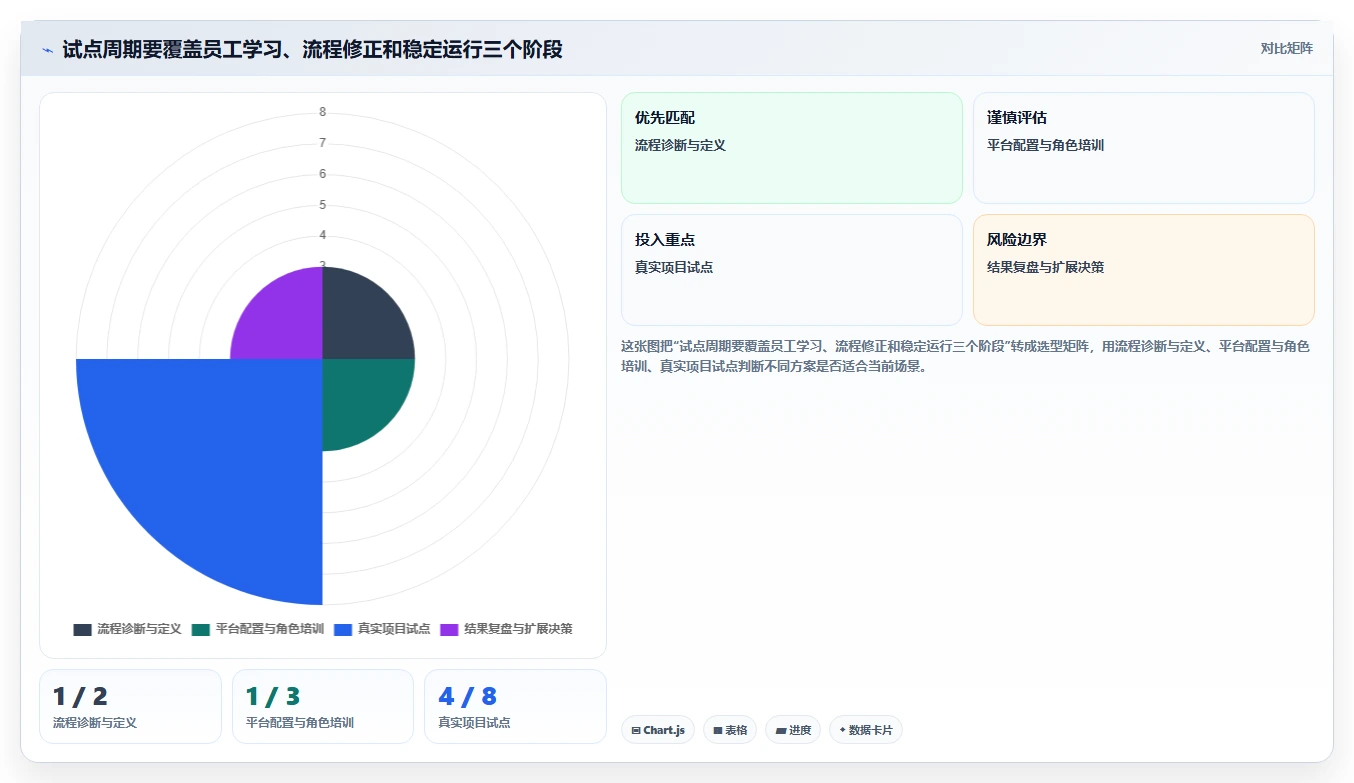Viewport: 1354px width, 783px height.
Task: Click the 表格 tag chip
Action: tap(730, 730)
